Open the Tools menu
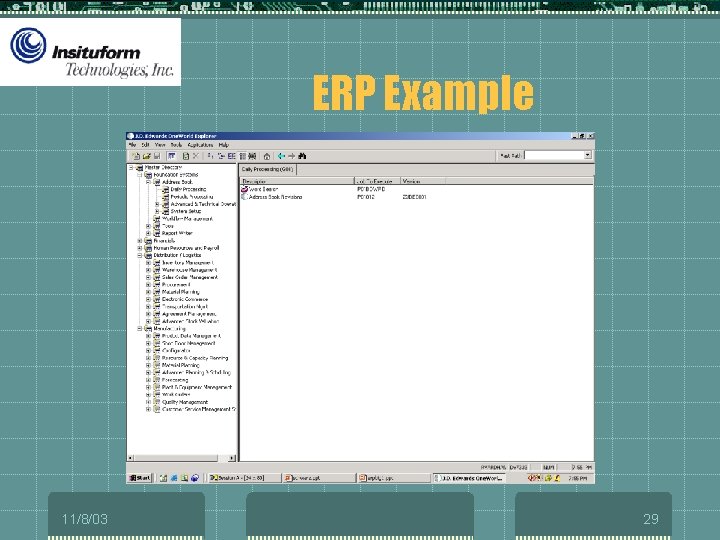 pos(176,145)
